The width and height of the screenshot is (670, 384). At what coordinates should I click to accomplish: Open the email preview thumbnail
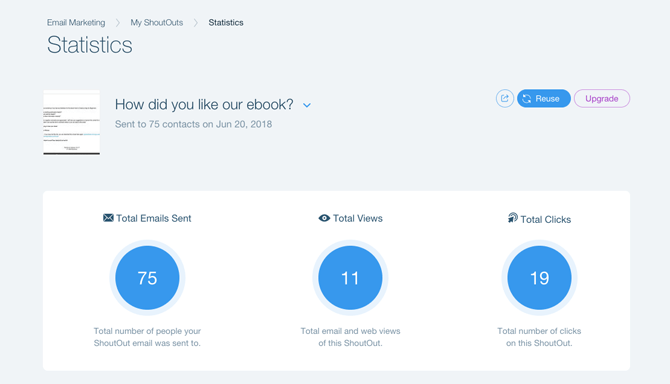(x=72, y=123)
